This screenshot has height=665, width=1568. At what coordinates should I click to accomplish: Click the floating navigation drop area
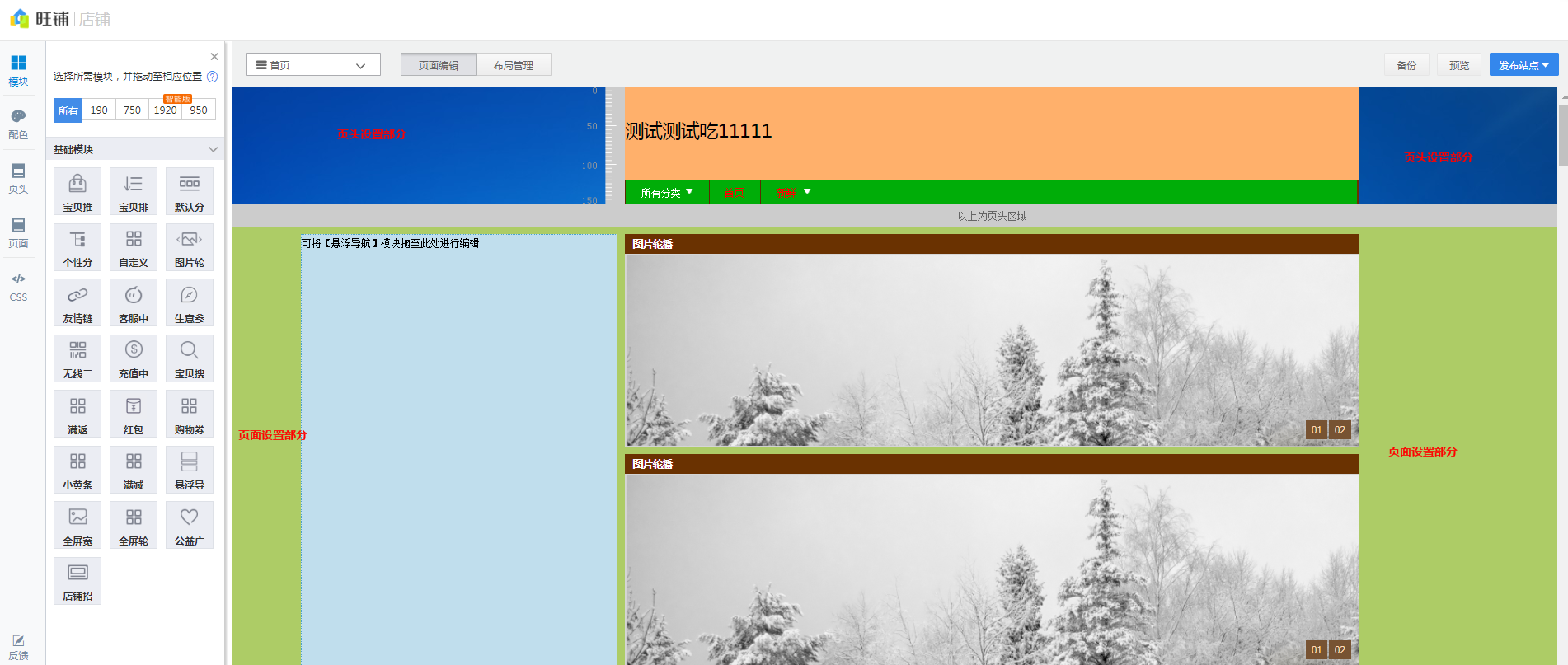coord(459,449)
